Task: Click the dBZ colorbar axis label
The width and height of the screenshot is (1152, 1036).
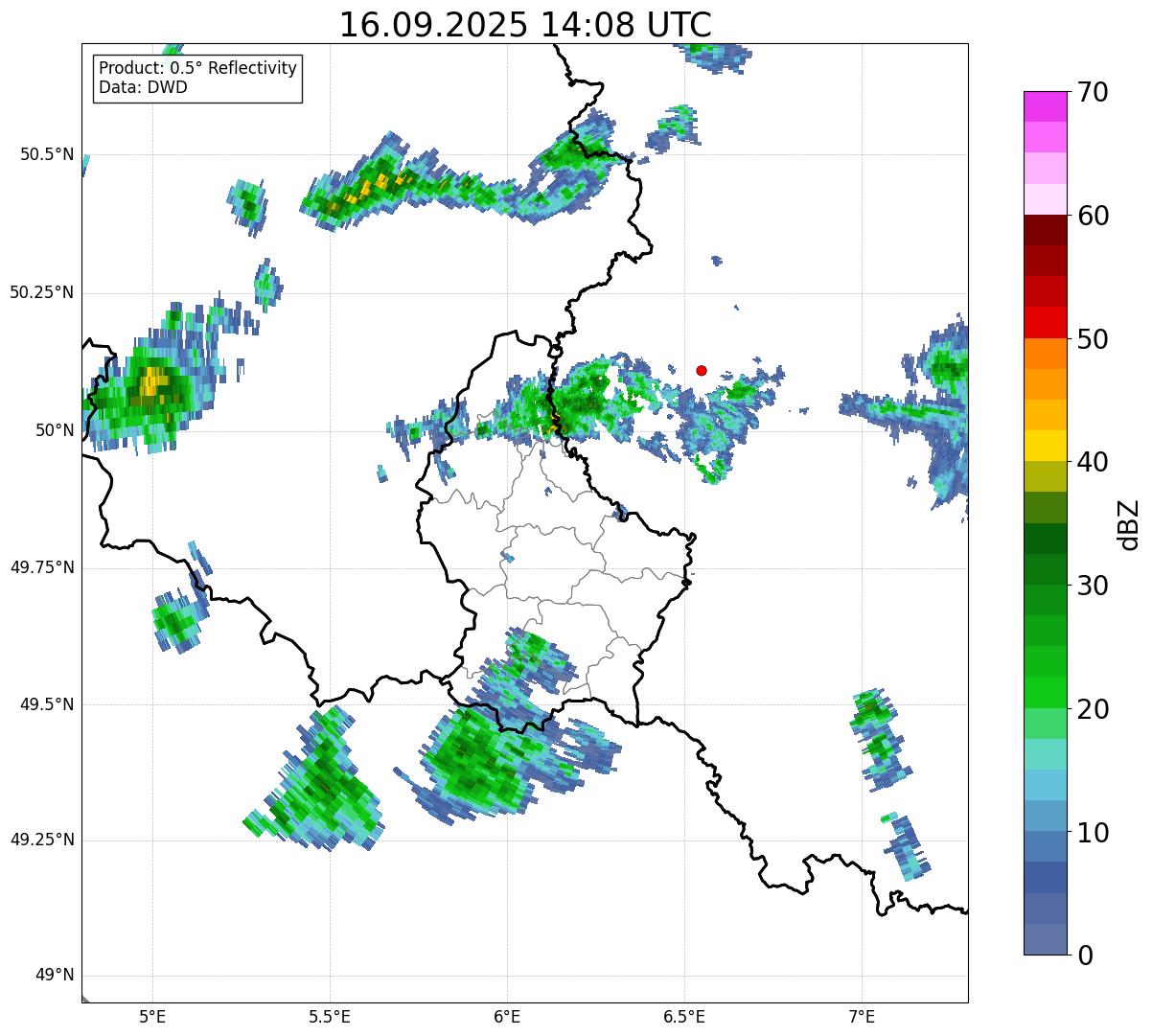Action: pyautogui.click(x=1129, y=524)
